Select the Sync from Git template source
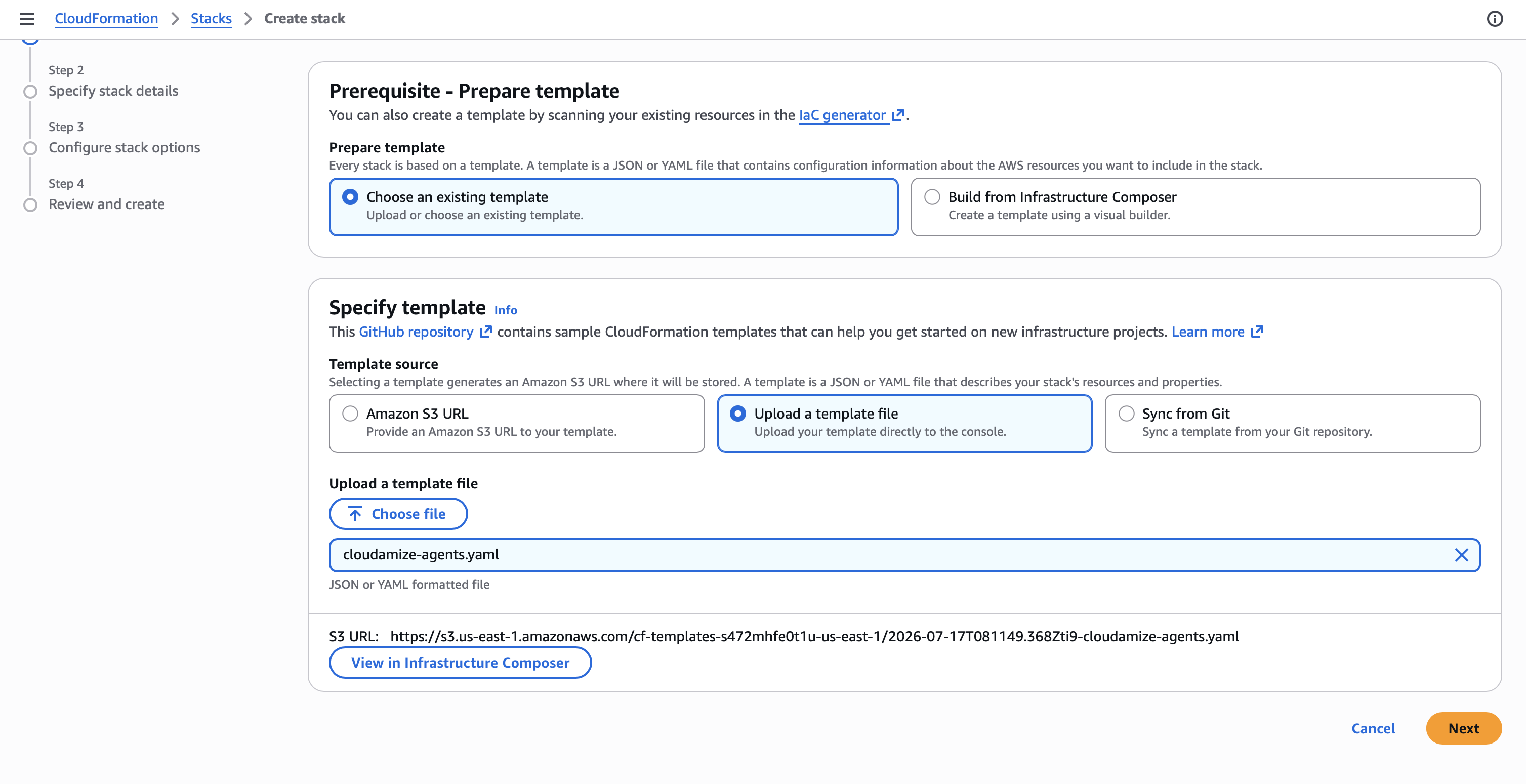1526x784 pixels. pyautogui.click(x=1126, y=414)
